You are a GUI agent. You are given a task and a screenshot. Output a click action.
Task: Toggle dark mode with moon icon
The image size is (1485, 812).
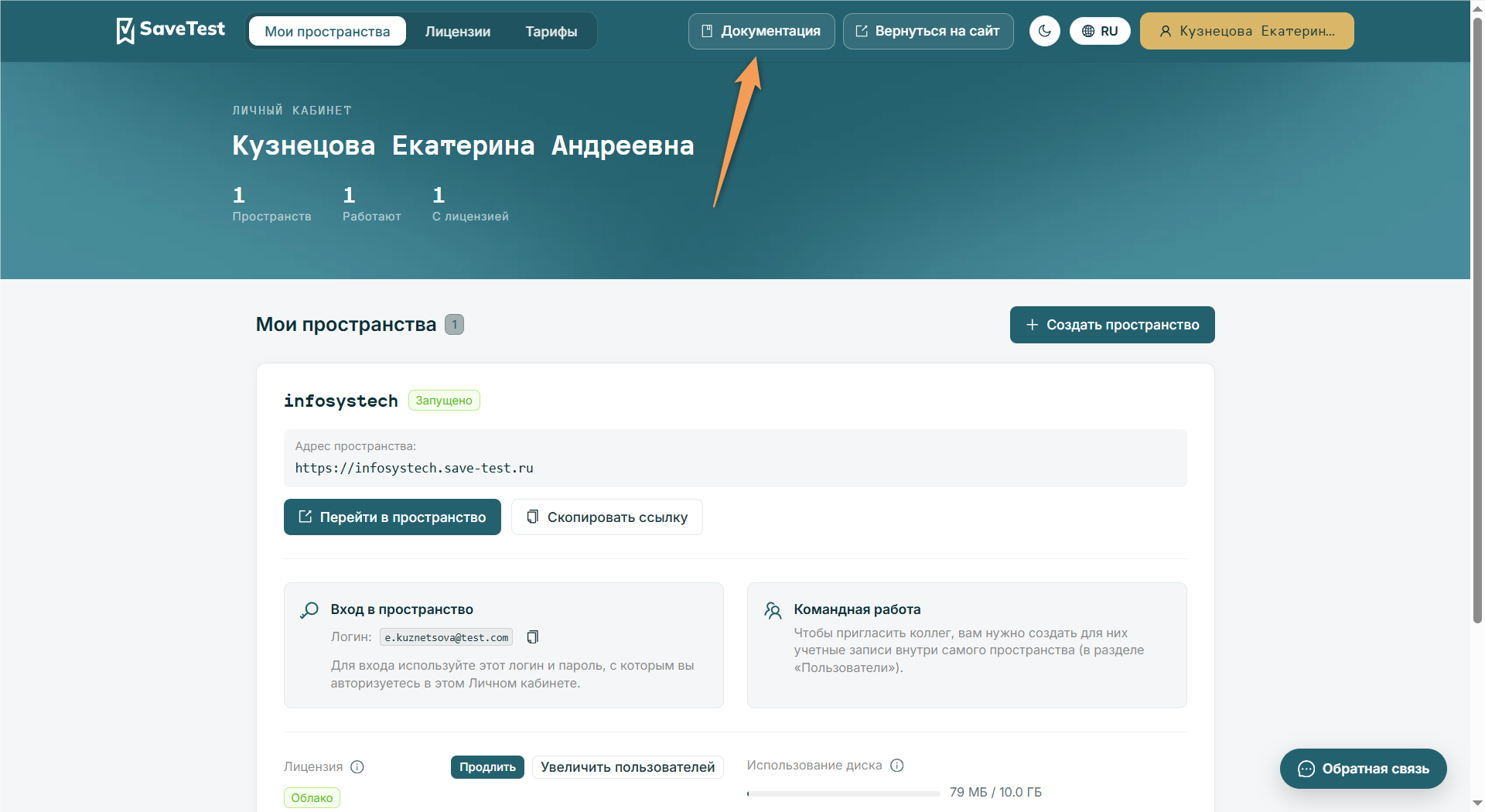tap(1044, 31)
